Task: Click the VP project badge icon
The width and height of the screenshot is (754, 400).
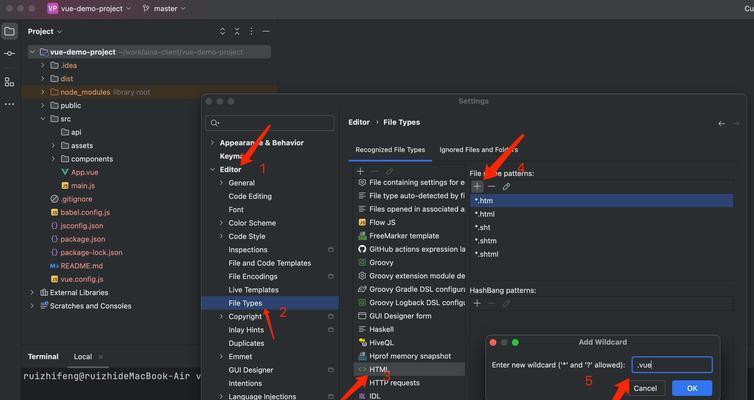Action: tap(52, 9)
